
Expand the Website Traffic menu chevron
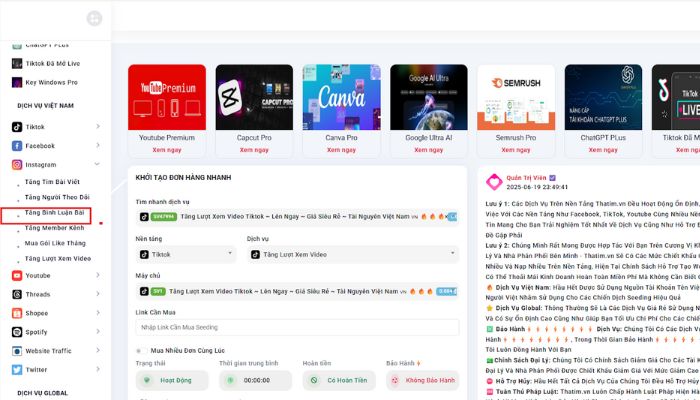tap(98, 350)
